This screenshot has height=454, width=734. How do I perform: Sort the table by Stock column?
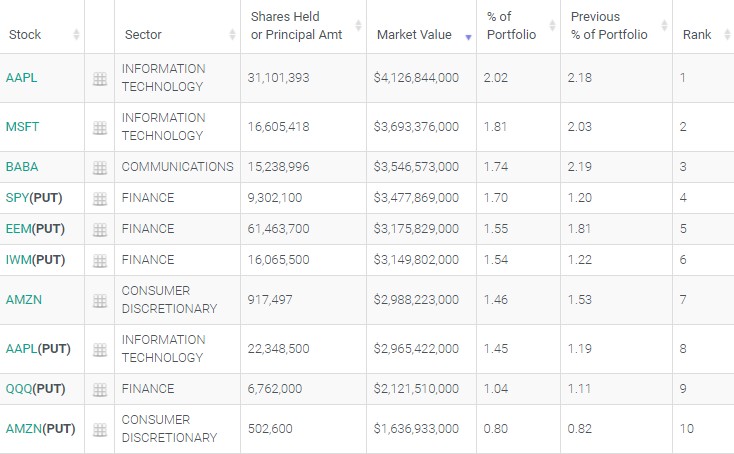[x=26, y=35]
